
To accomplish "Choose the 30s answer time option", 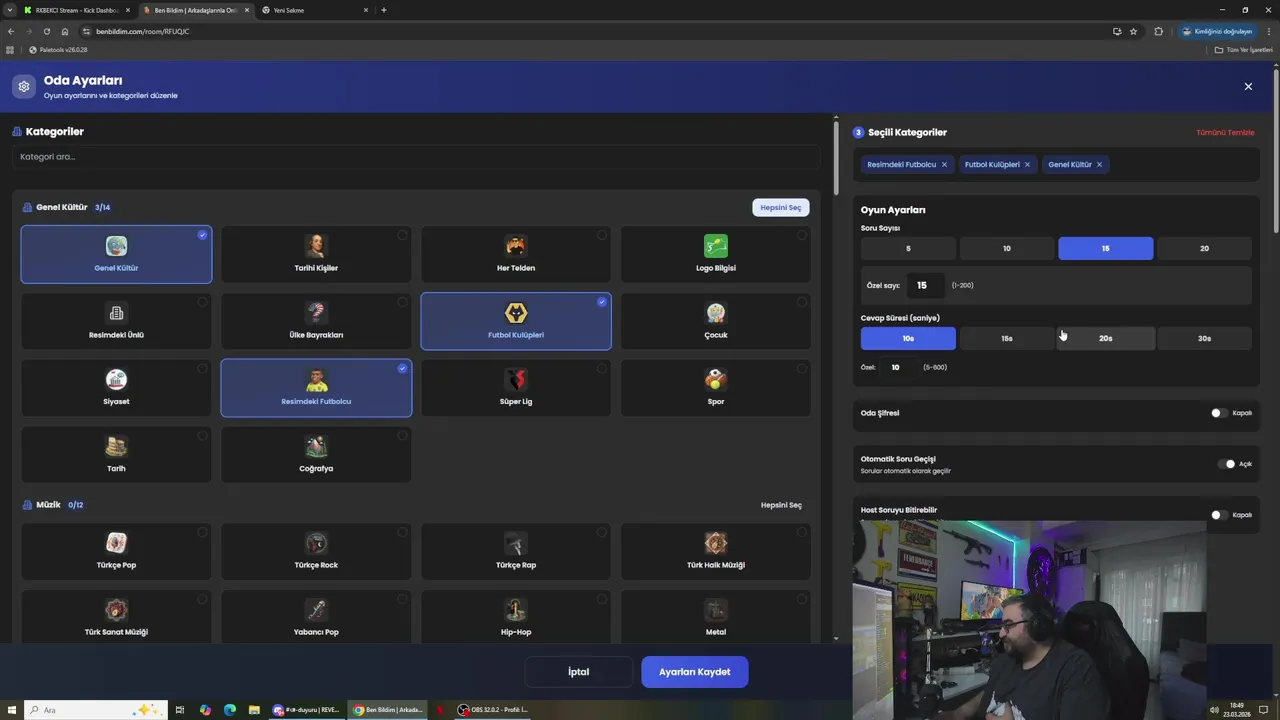I will 1204,338.
